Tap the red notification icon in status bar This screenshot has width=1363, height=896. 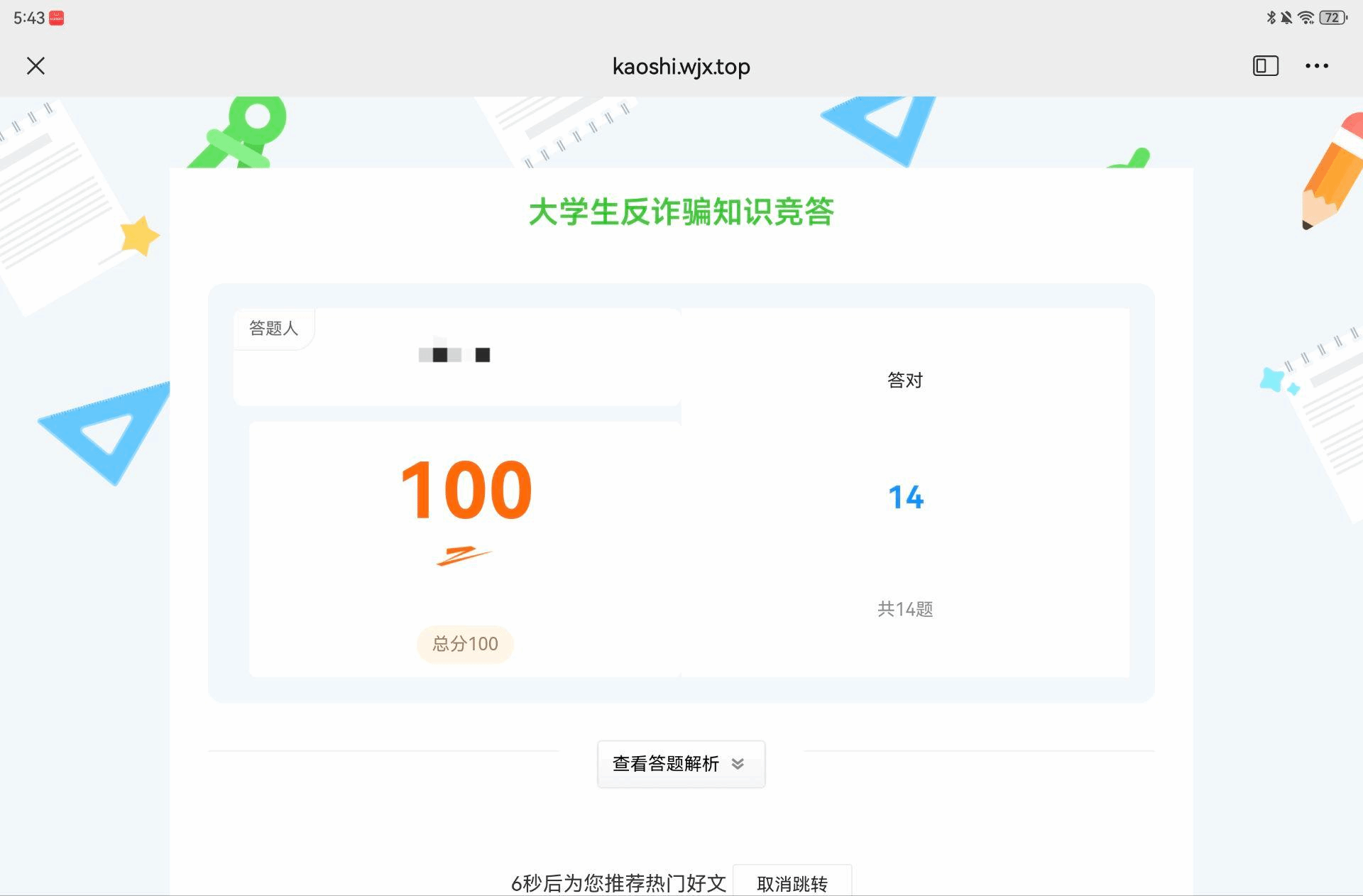click(x=57, y=18)
